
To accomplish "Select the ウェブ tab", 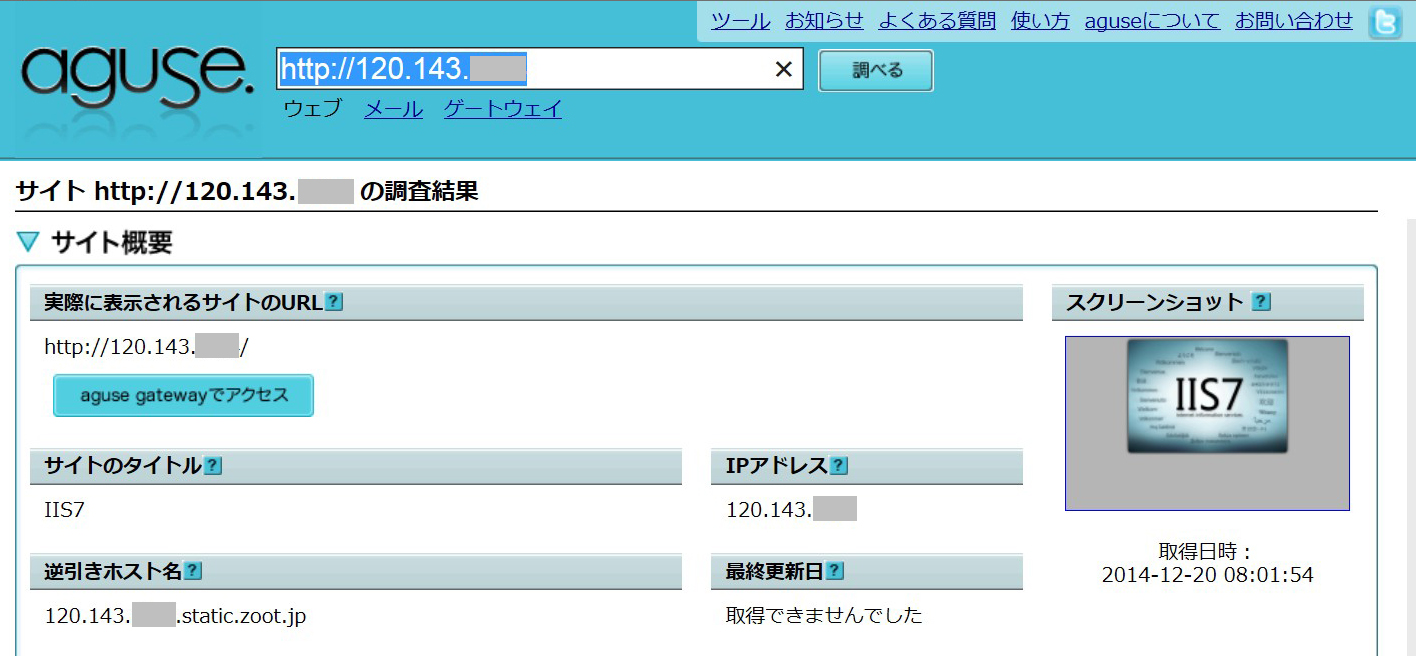I will click(x=312, y=109).
